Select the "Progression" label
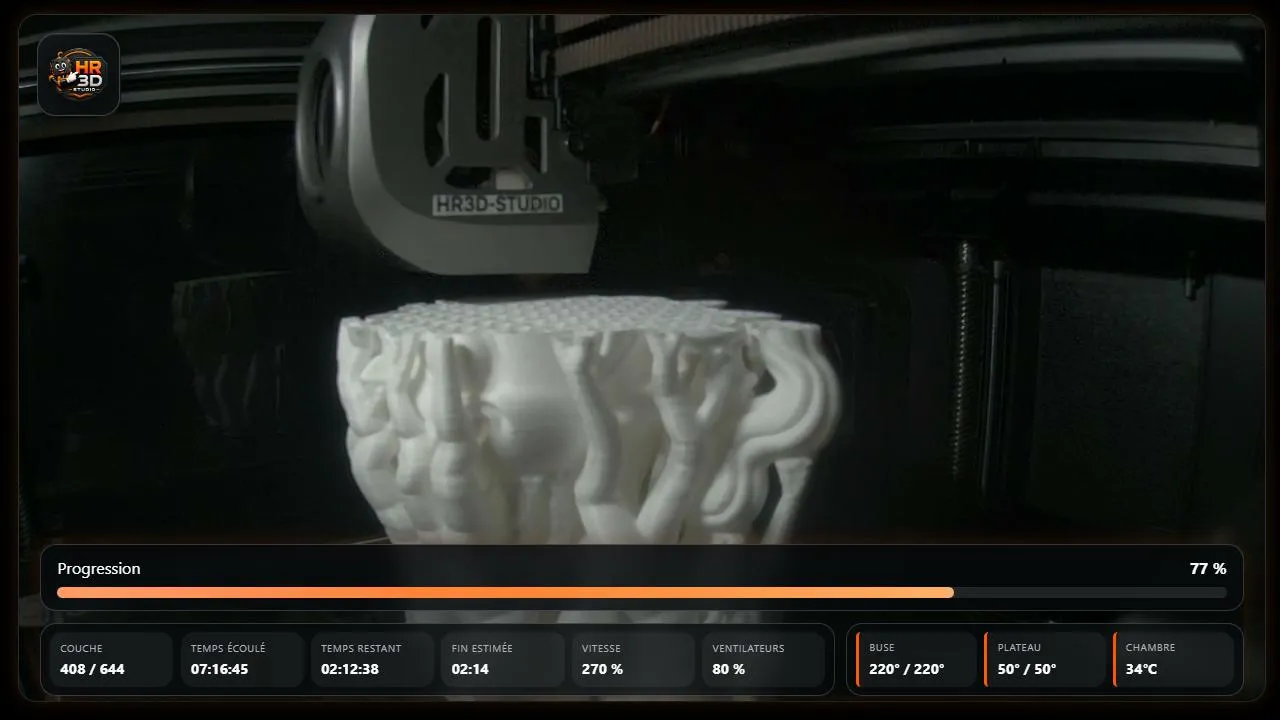This screenshot has height=720, width=1280. click(99, 569)
